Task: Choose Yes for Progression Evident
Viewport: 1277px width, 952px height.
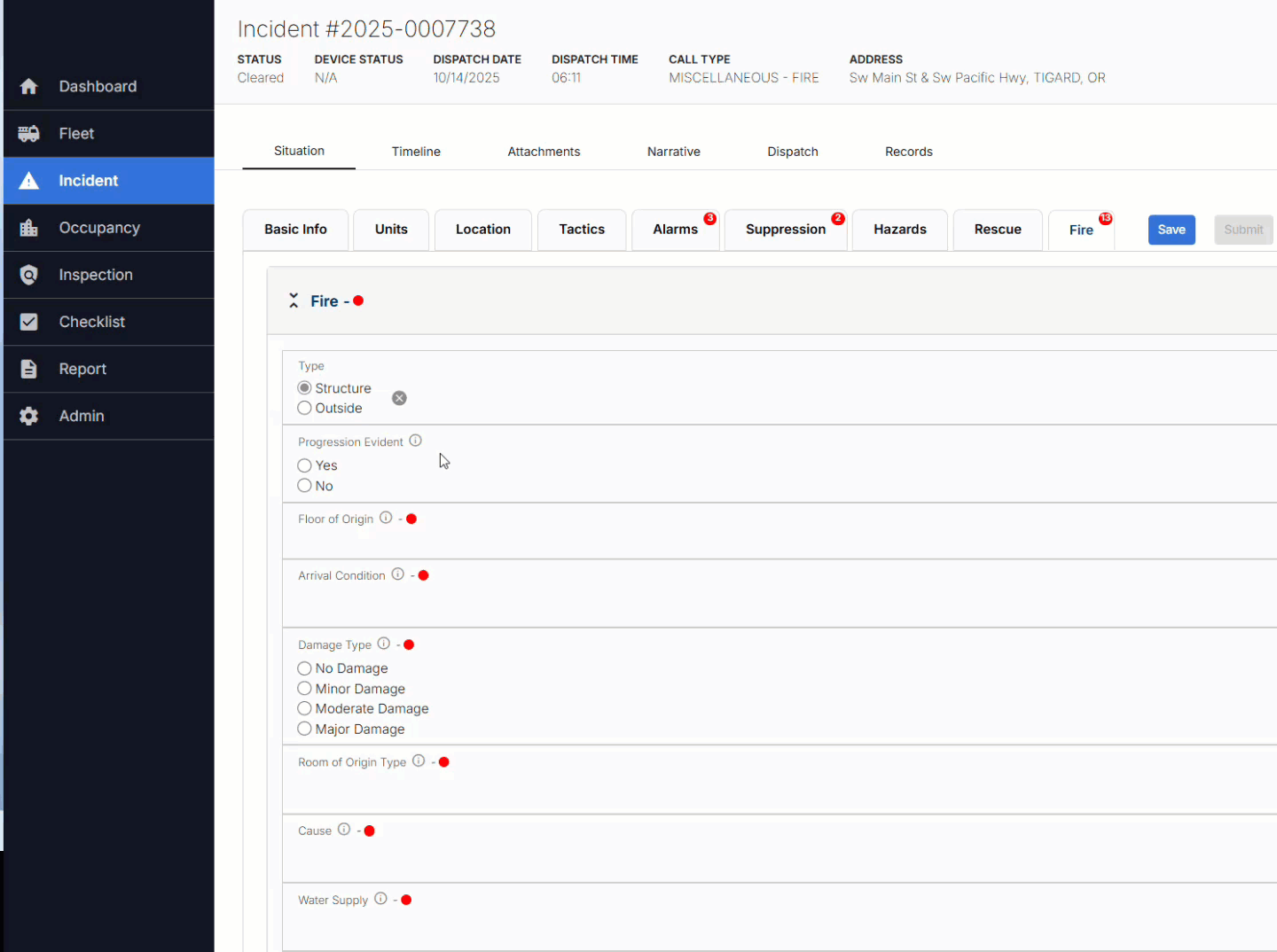Action: (x=304, y=465)
